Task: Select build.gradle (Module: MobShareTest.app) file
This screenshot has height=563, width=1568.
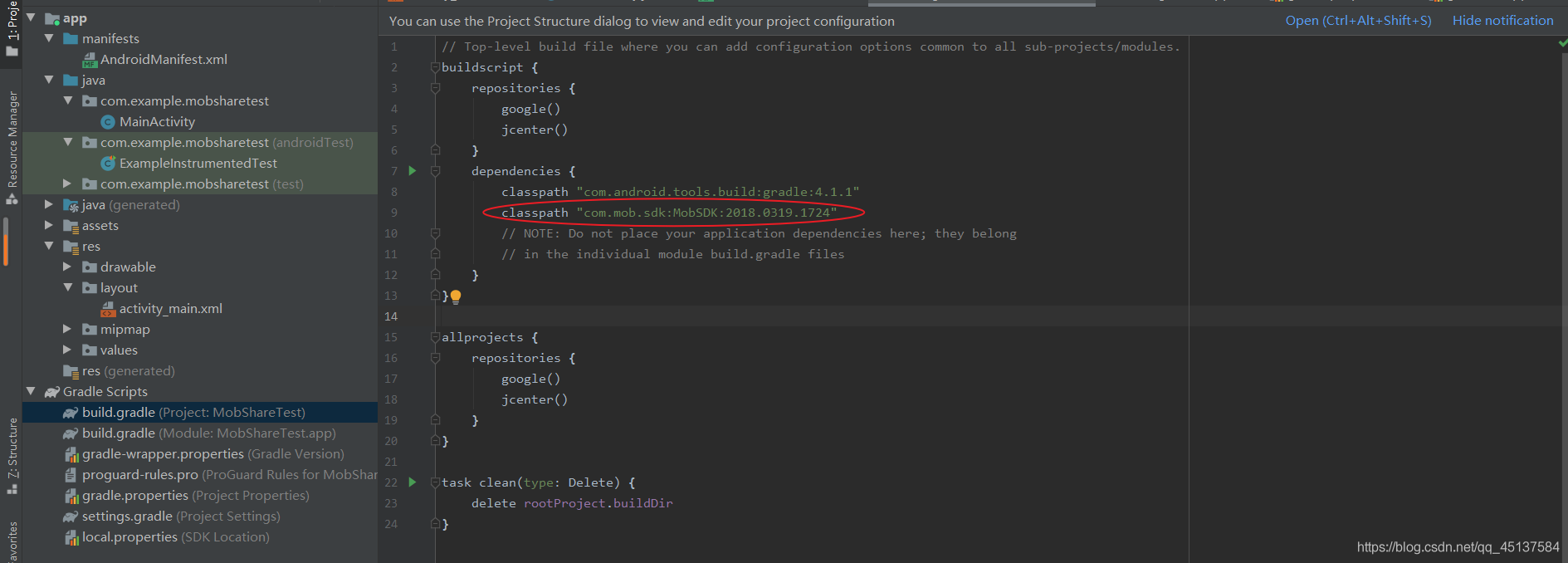Action: pos(200,433)
